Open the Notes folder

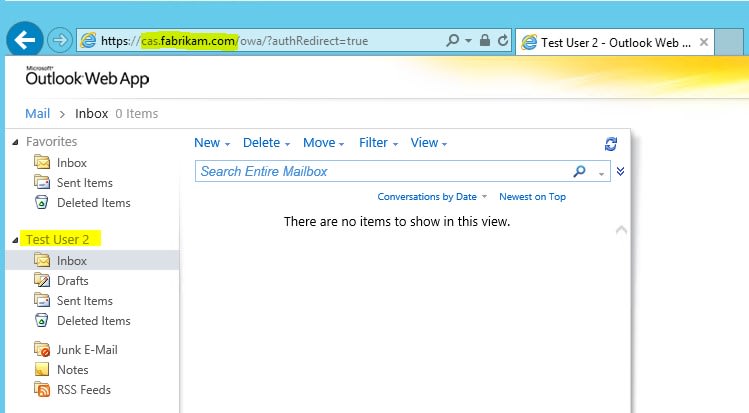(x=73, y=370)
